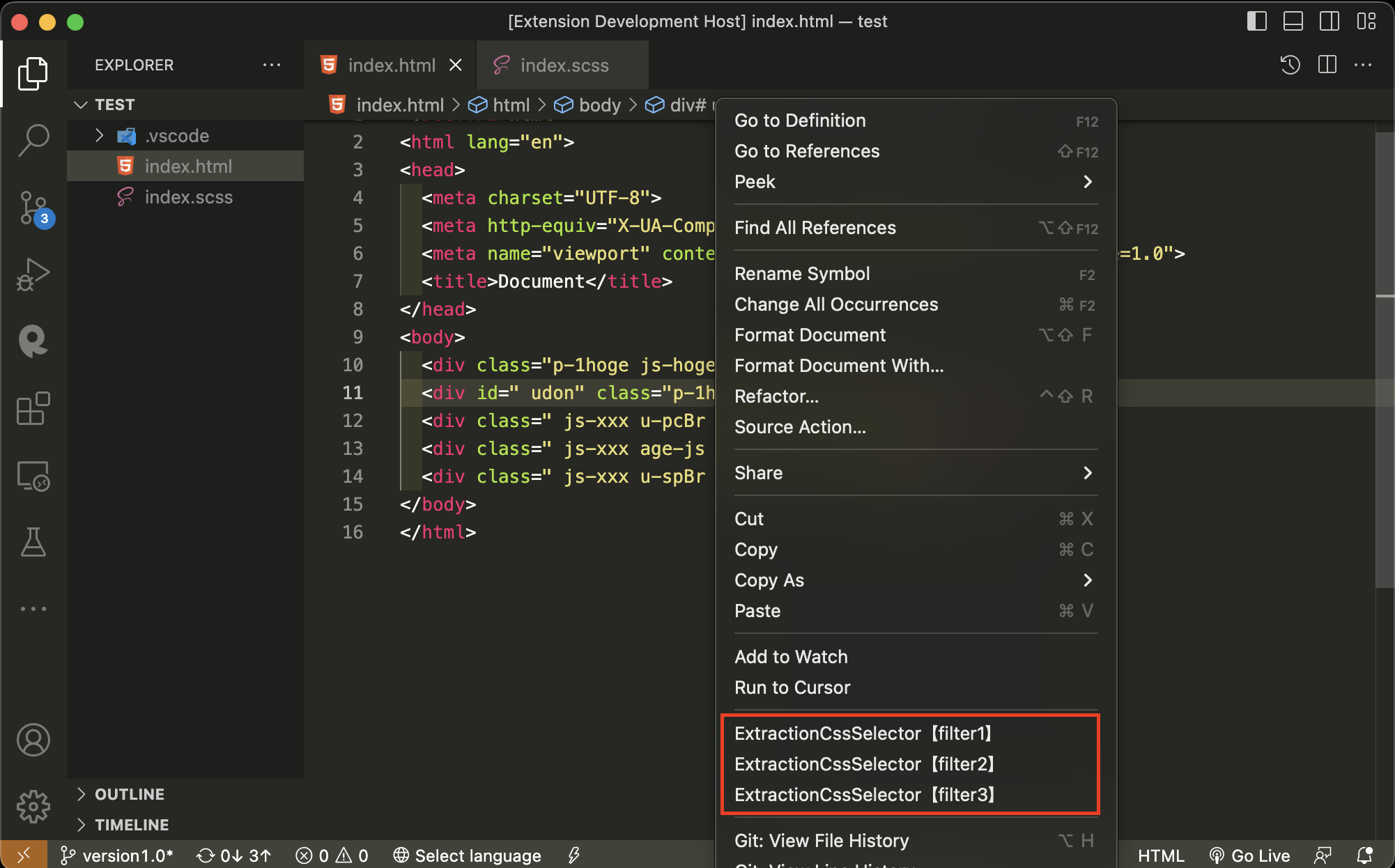The image size is (1395, 868).
Task: Open the Extensions view icon
Action: (x=33, y=408)
